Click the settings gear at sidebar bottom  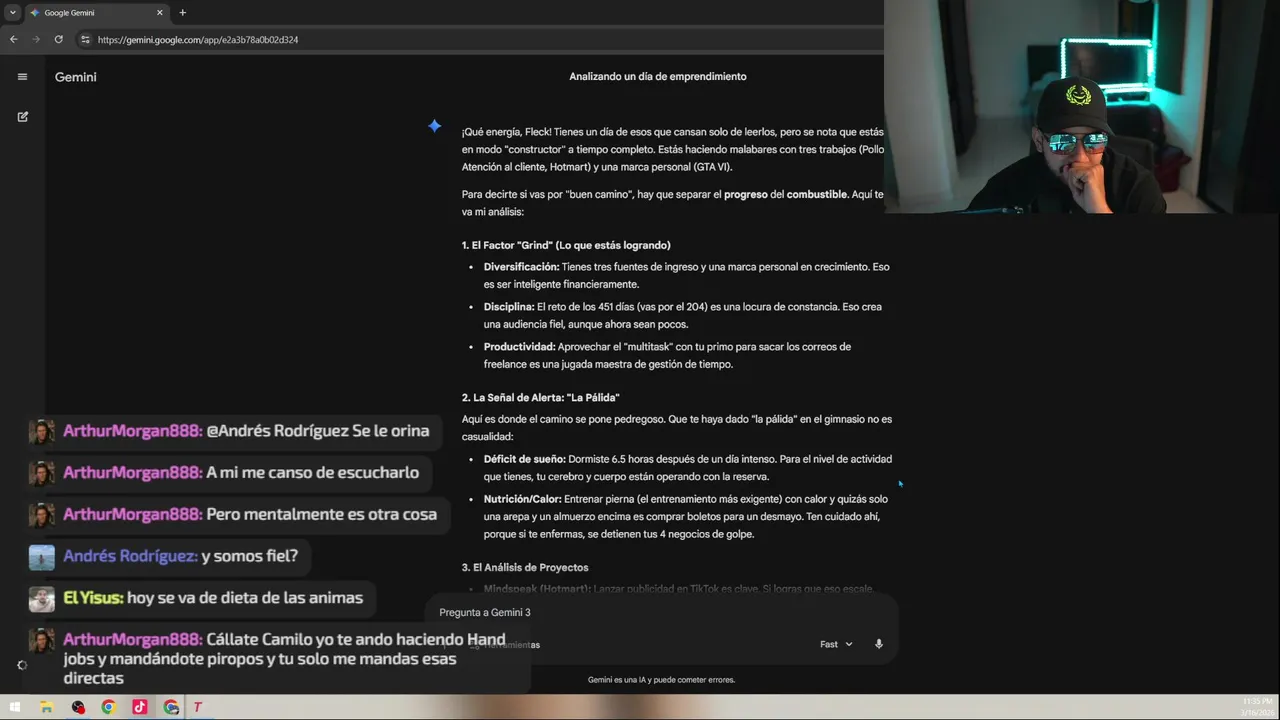tap(22, 665)
